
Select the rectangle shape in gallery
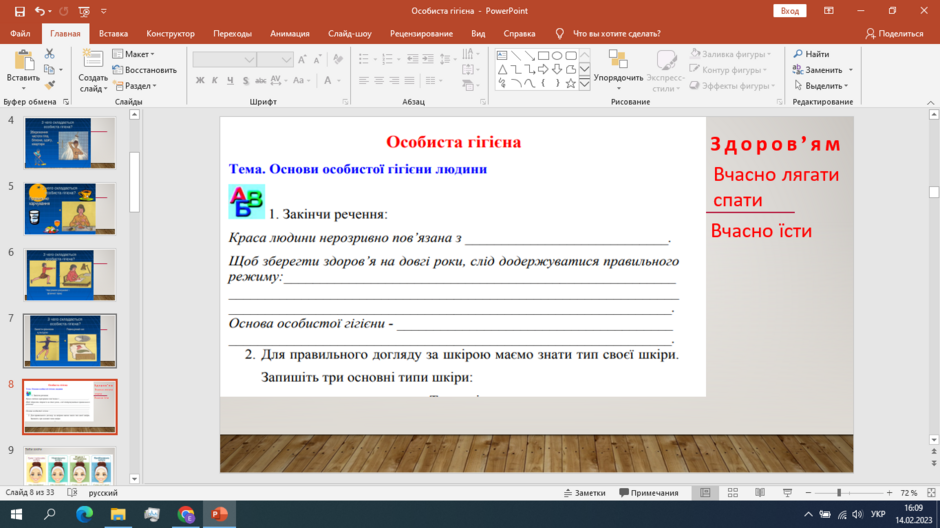(543, 56)
